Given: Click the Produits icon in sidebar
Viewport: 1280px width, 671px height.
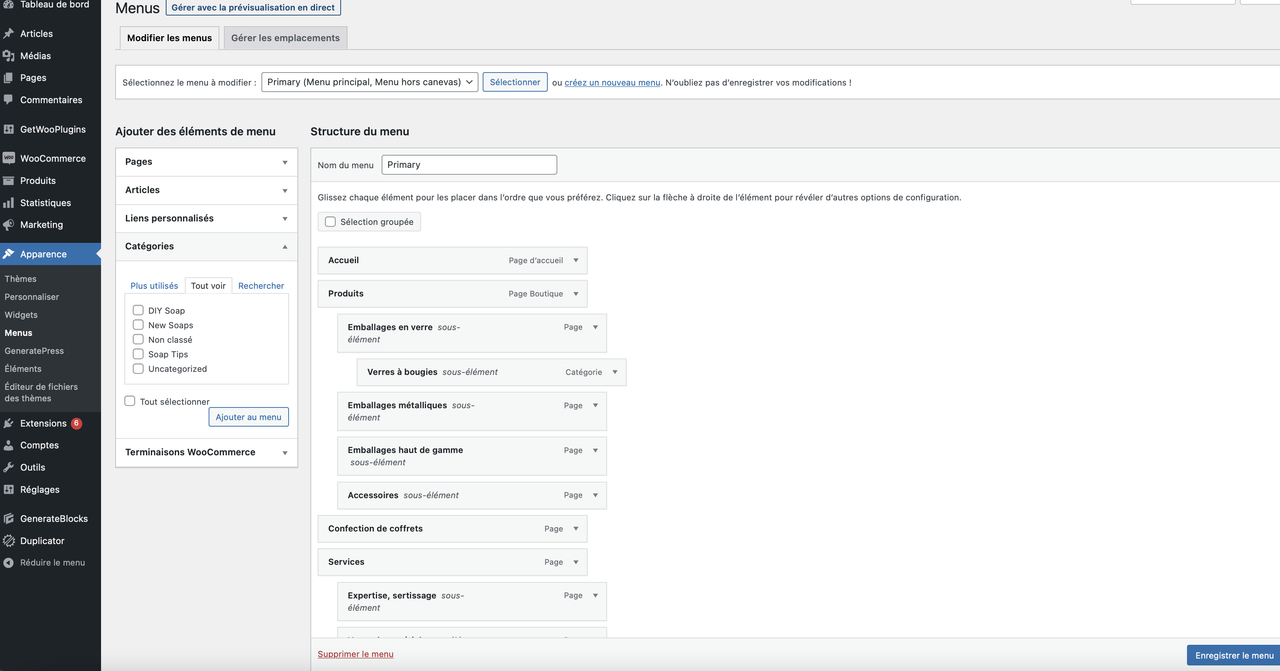Looking at the screenshot, I should (9, 181).
